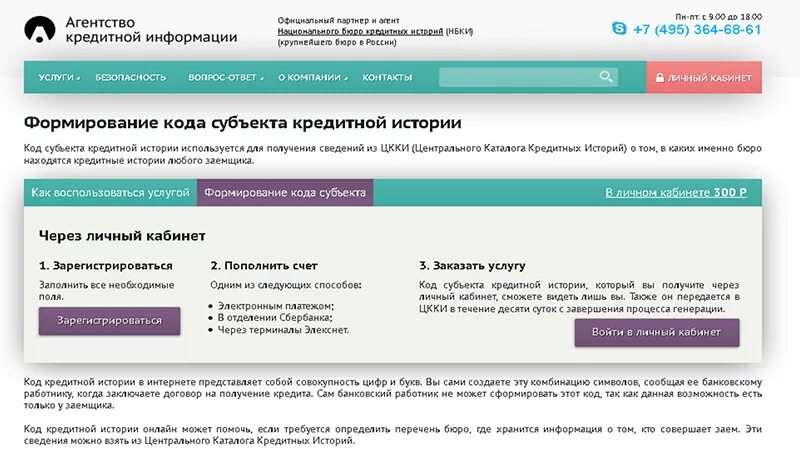Click the Зарегистрироваться button
Screen dimensions: 800x450
point(109,321)
